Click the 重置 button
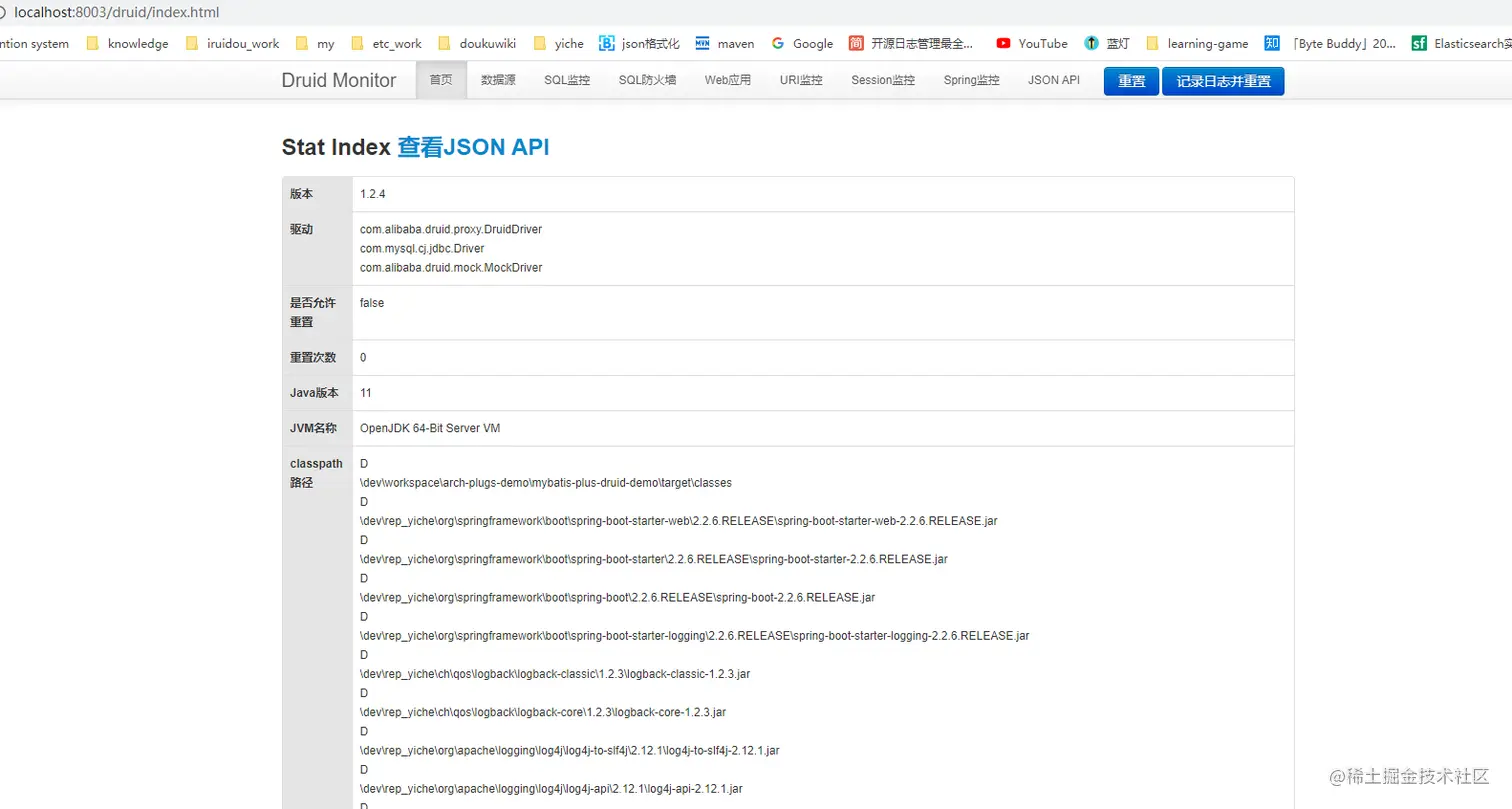1512x809 pixels. (1131, 82)
